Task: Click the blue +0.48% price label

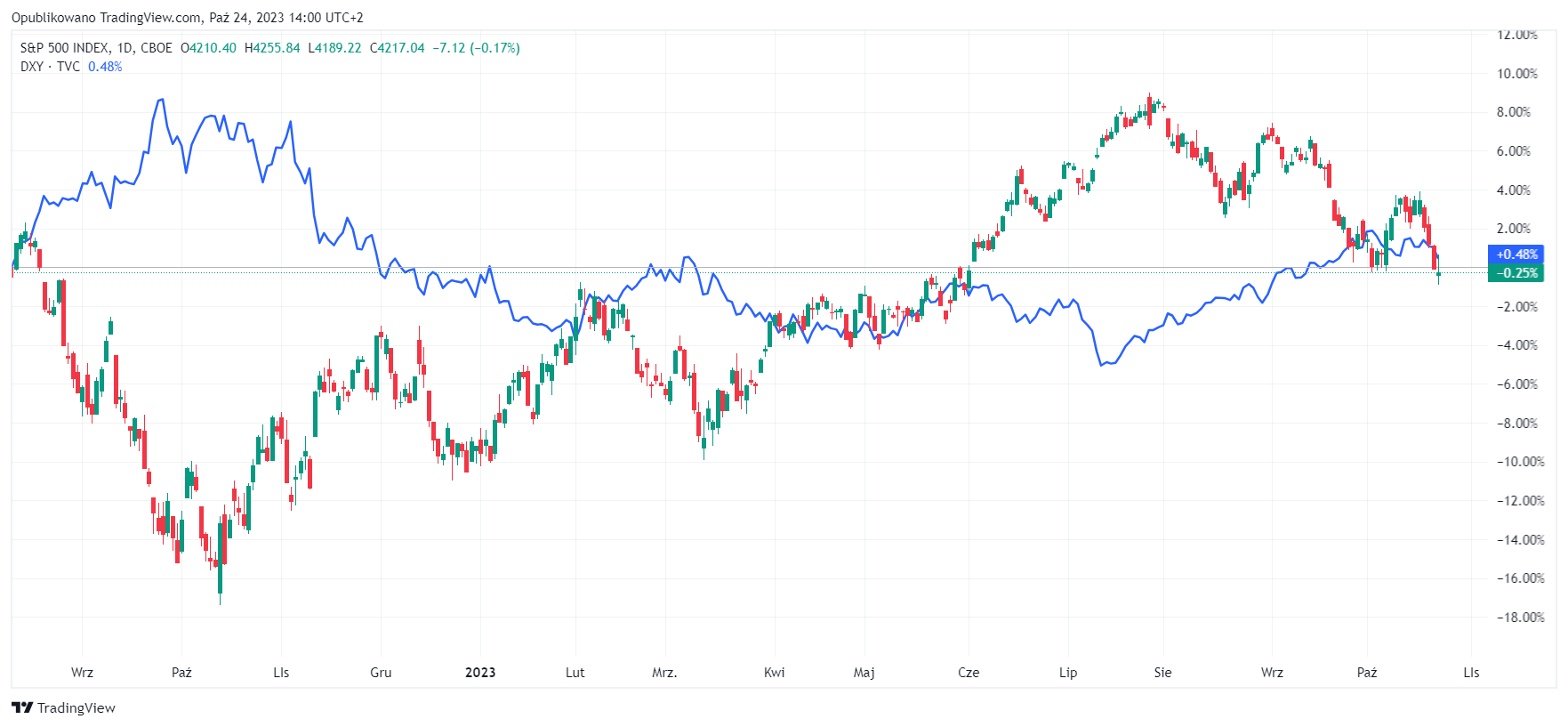Action: [1516, 254]
